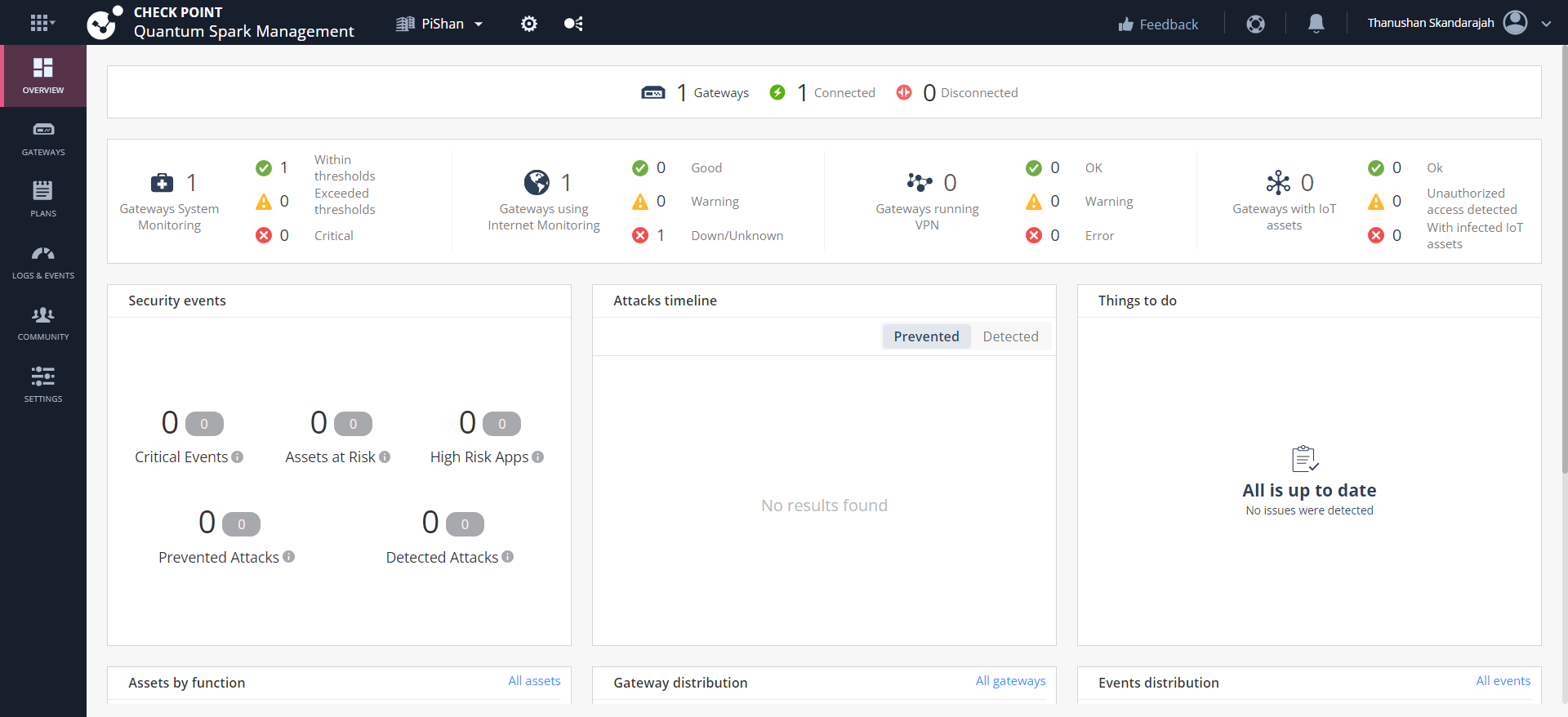The image size is (1568, 717).
Task: Open the Community sidebar section
Action: pos(43,323)
